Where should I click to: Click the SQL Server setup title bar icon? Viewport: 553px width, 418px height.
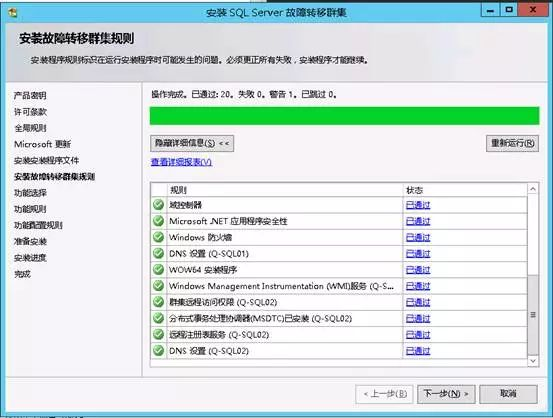pos(13,12)
